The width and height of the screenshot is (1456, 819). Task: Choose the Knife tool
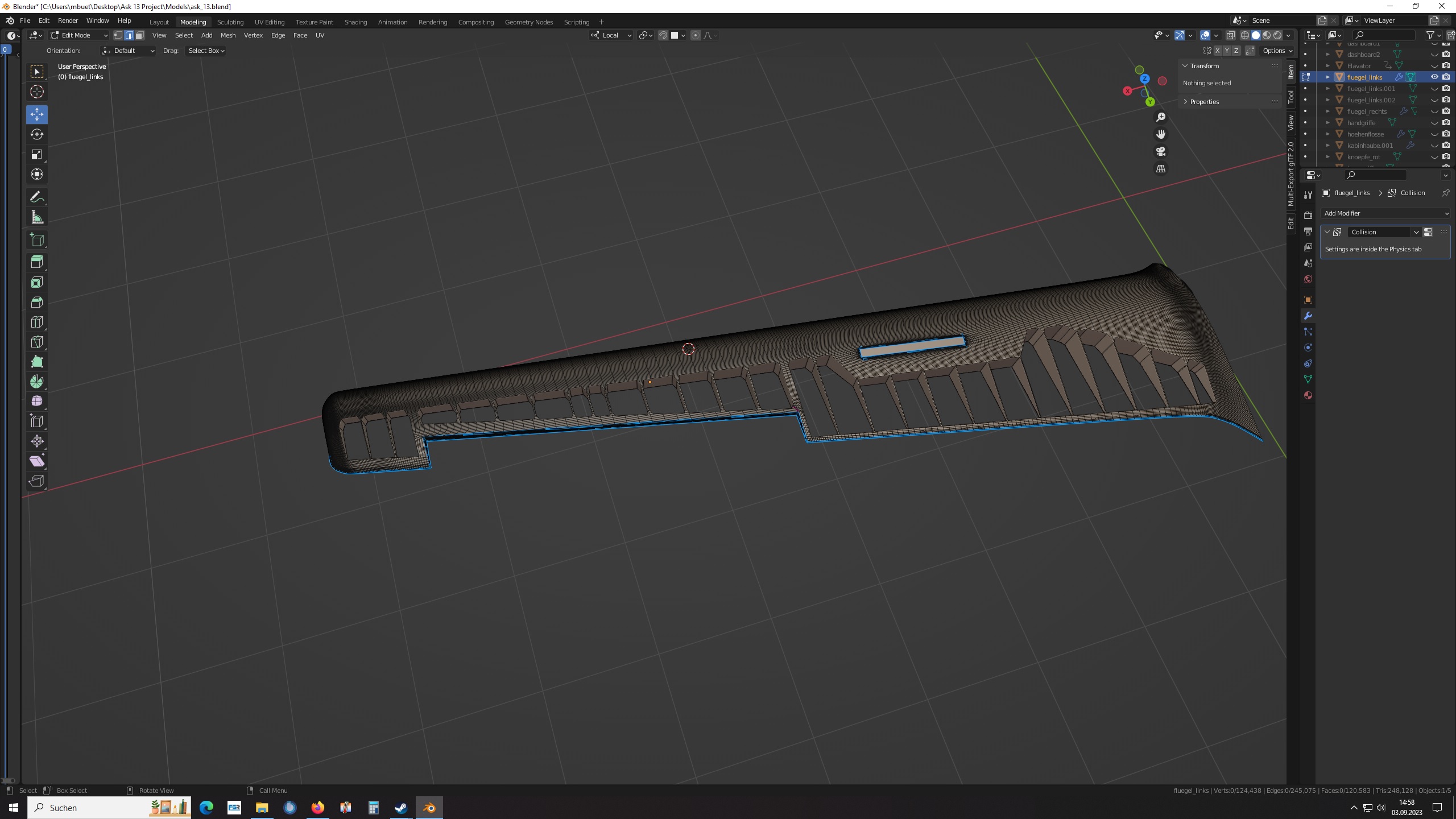37,342
